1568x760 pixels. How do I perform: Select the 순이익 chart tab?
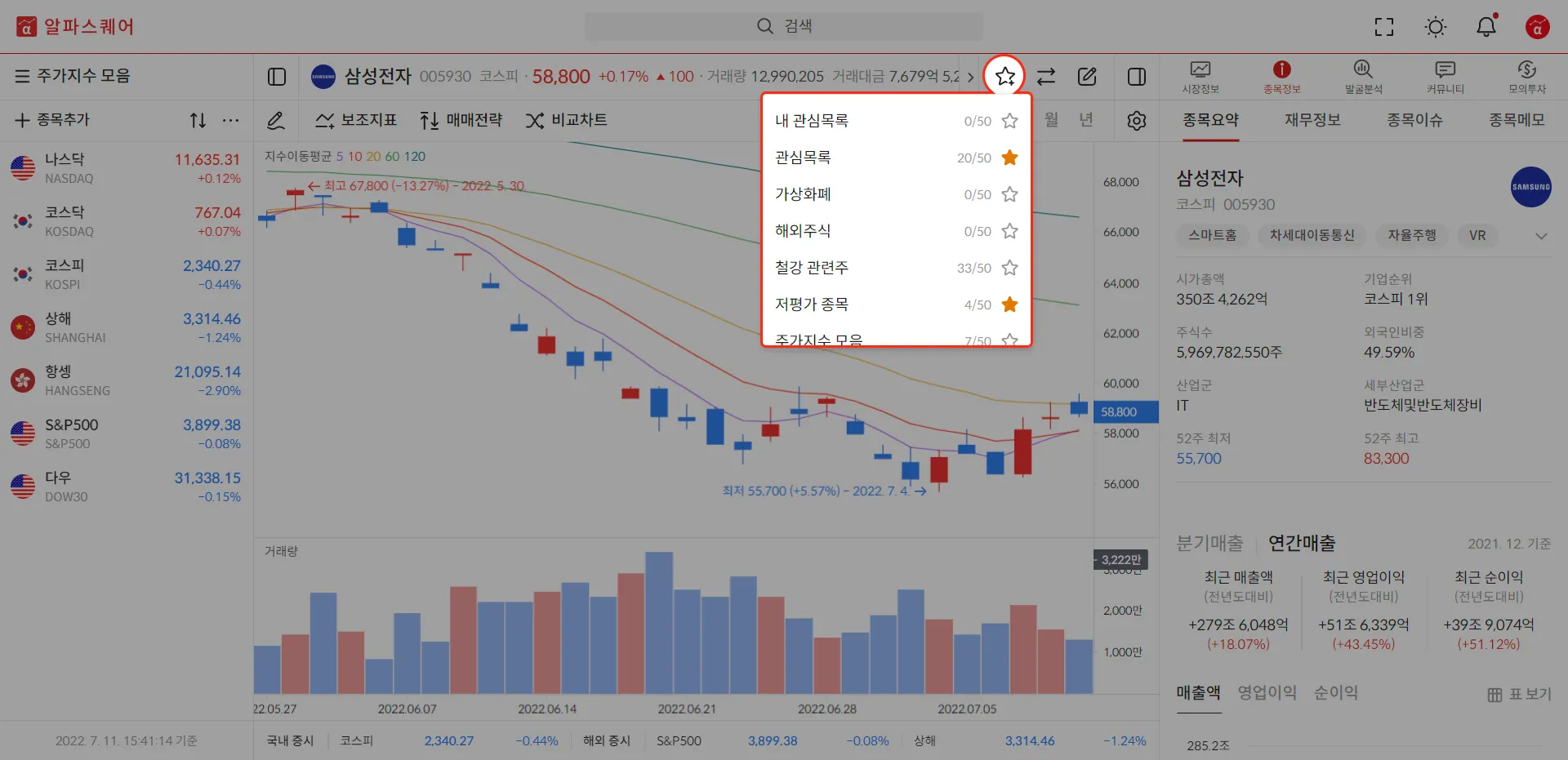[1335, 693]
